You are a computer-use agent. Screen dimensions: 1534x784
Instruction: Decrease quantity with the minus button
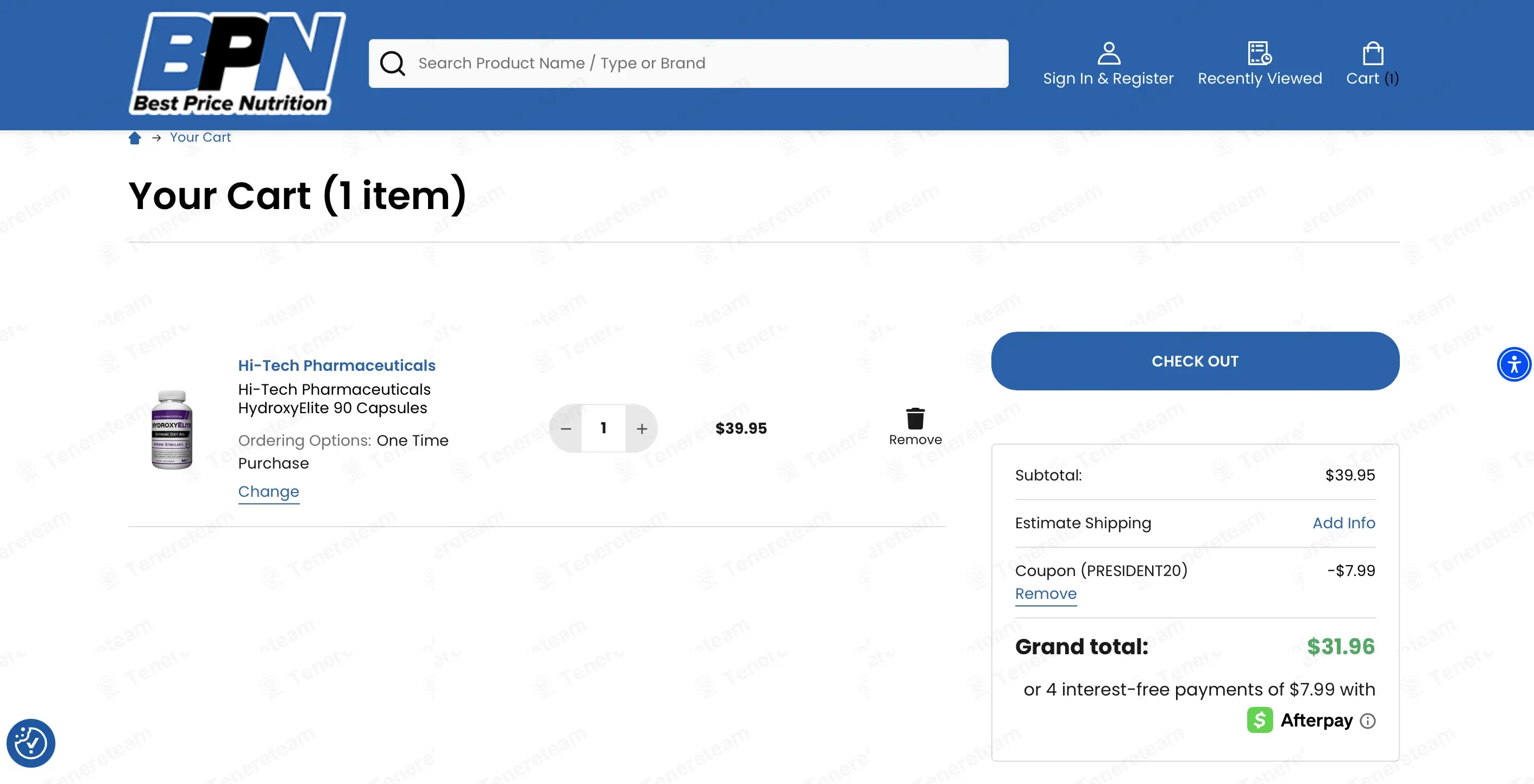point(565,428)
